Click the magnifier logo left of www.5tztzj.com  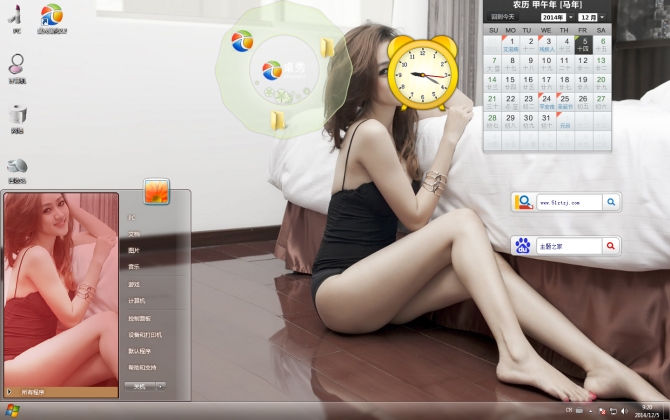coord(523,202)
